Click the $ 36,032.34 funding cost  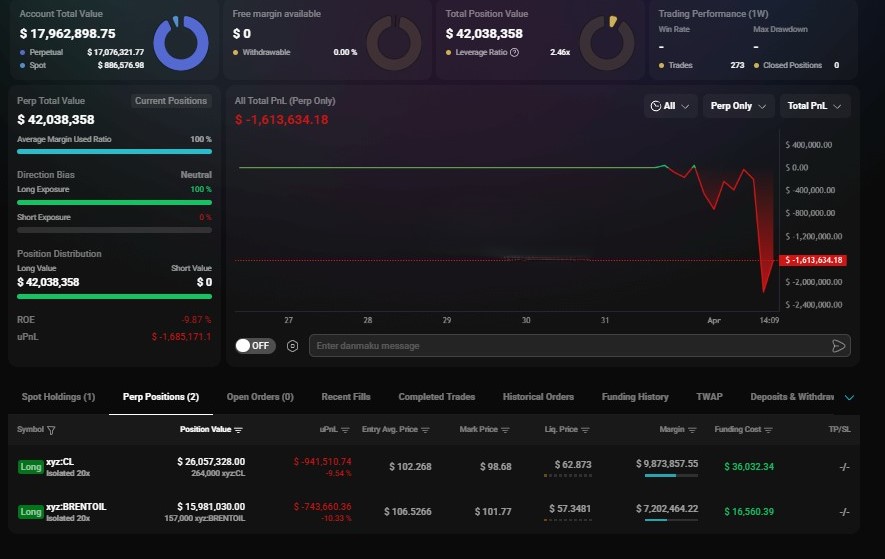coord(749,467)
